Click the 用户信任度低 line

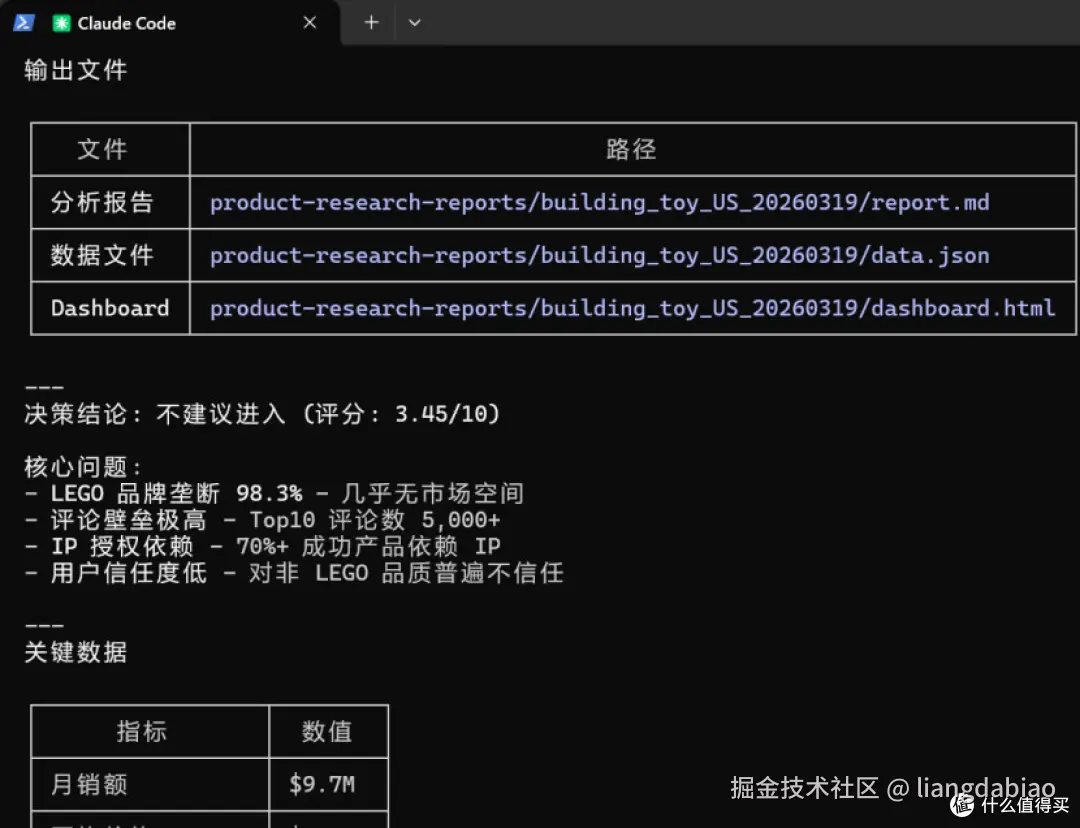click(x=294, y=573)
